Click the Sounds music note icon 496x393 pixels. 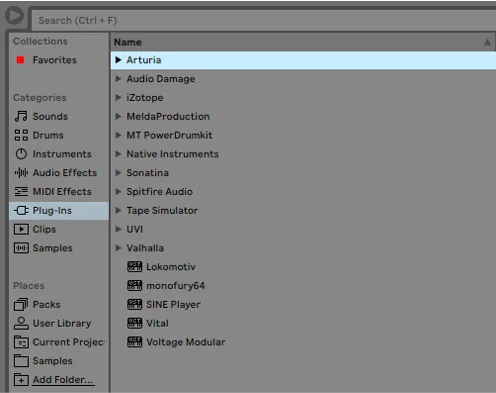21,116
